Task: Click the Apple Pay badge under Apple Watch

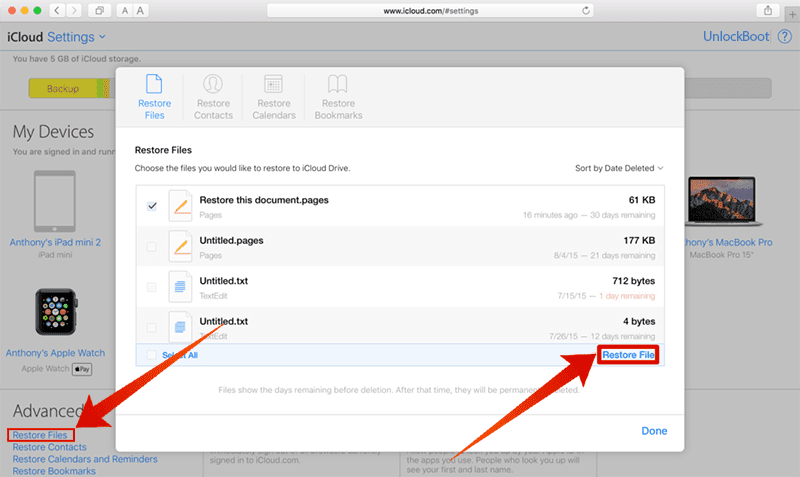Action: (82, 369)
